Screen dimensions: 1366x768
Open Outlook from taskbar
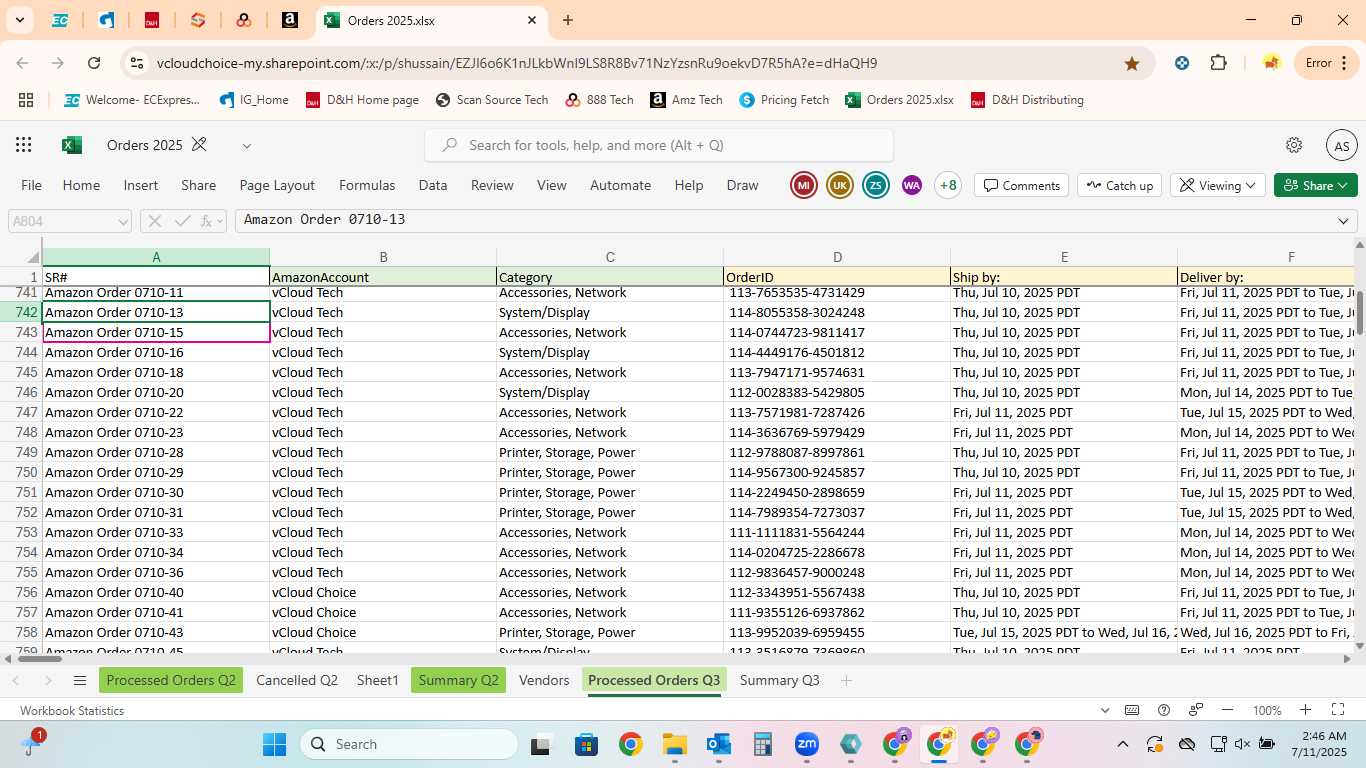[719, 744]
